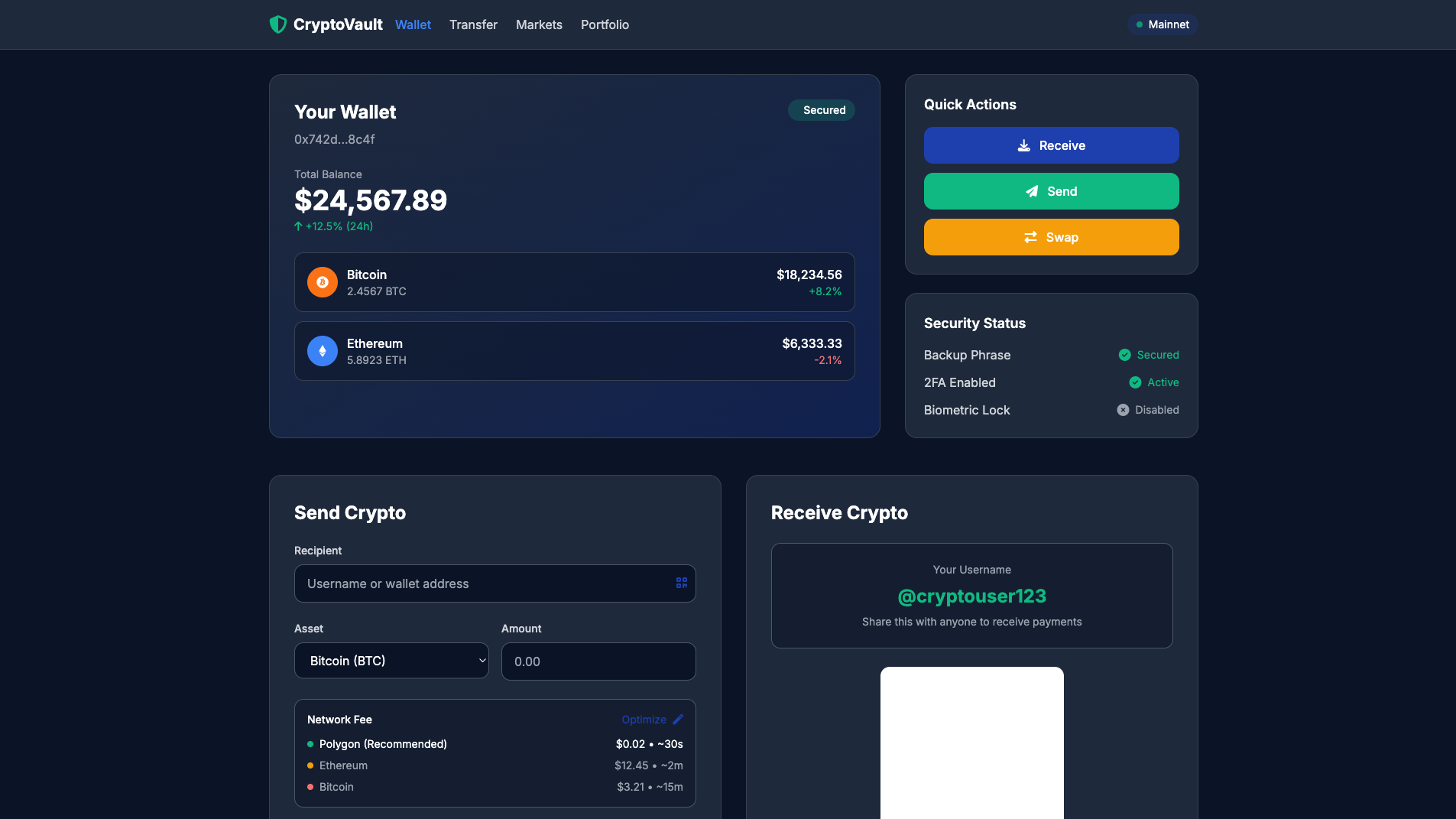Click the paper plane icon on Send button

1031,191
